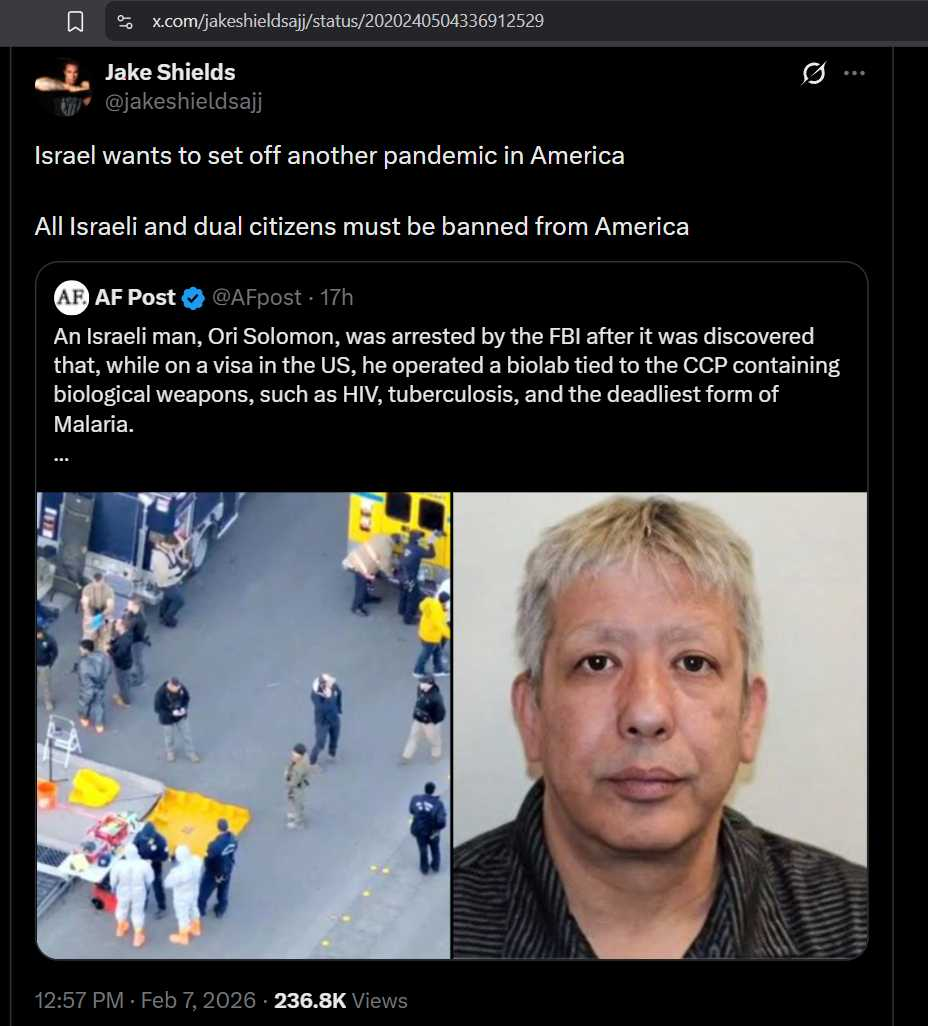
Task: Open the Jake Shields display name link
Action: click(170, 72)
